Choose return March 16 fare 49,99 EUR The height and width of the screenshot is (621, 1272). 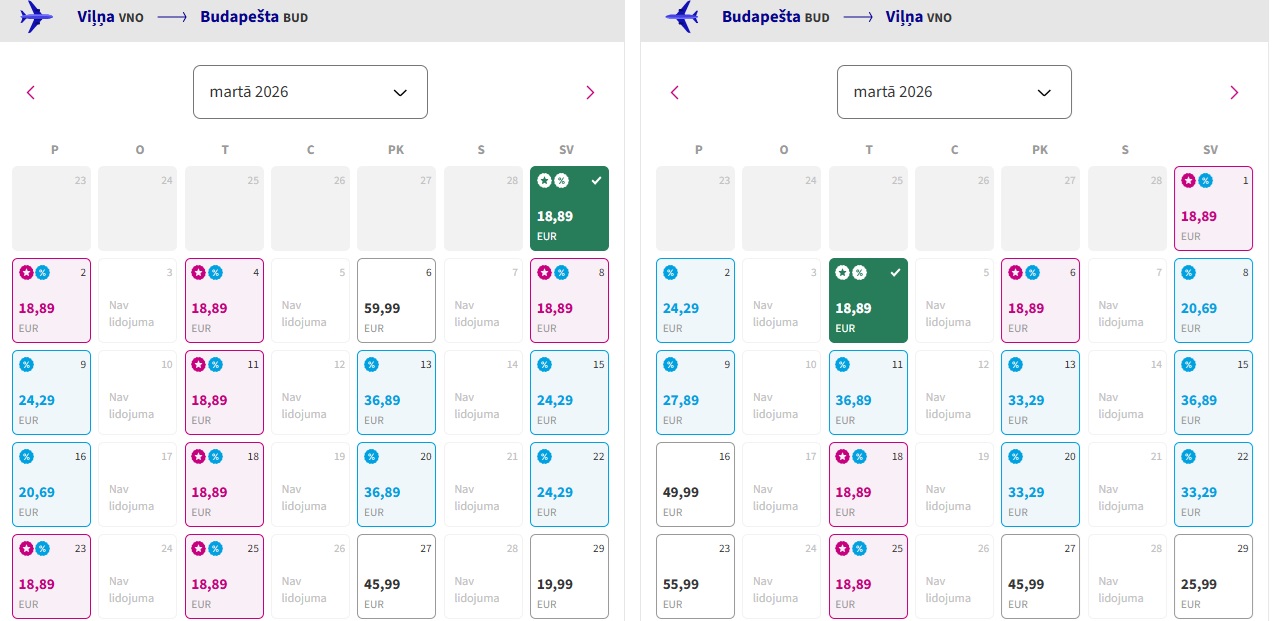pyautogui.click(x=695, y=484)
